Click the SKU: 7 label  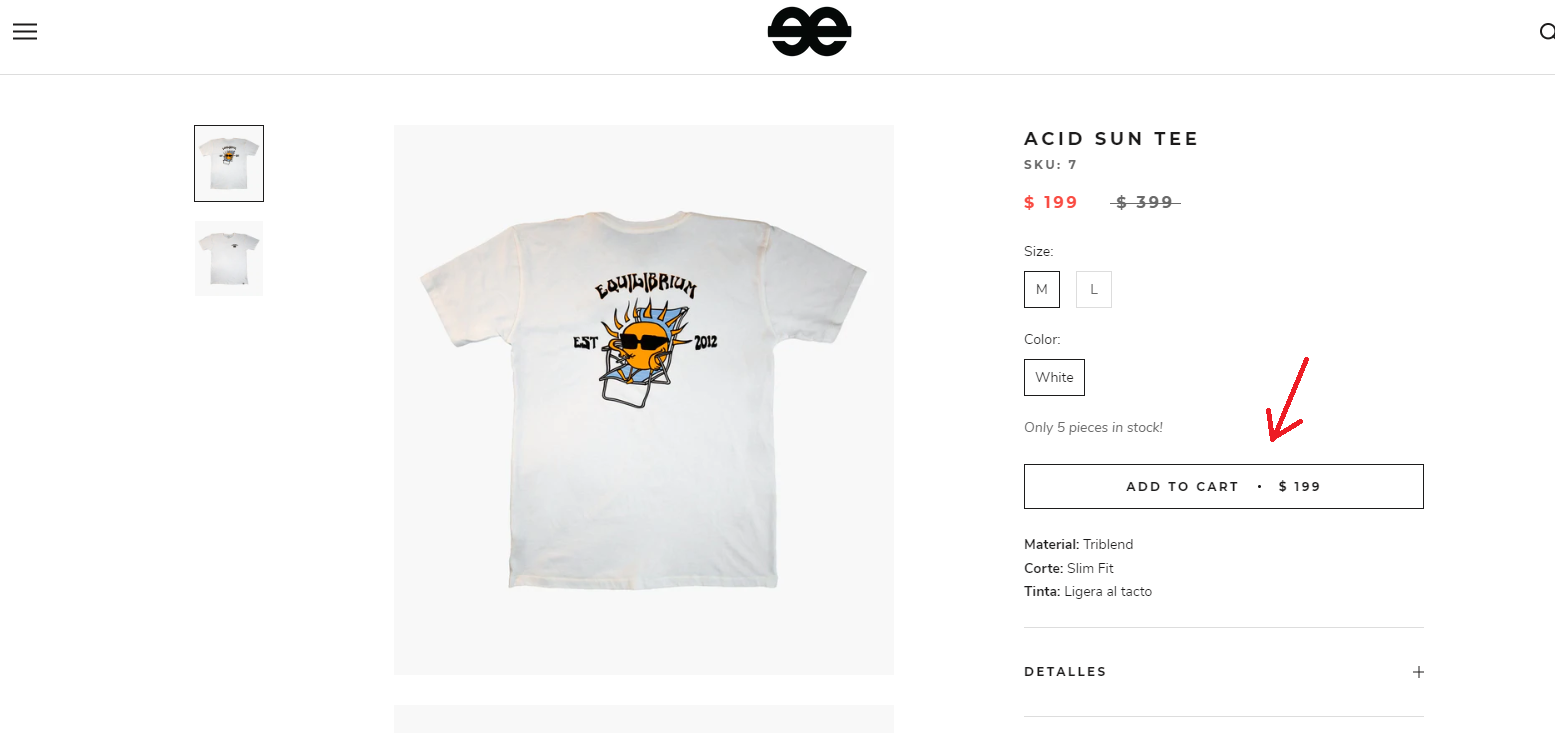tap(1050, 165)
